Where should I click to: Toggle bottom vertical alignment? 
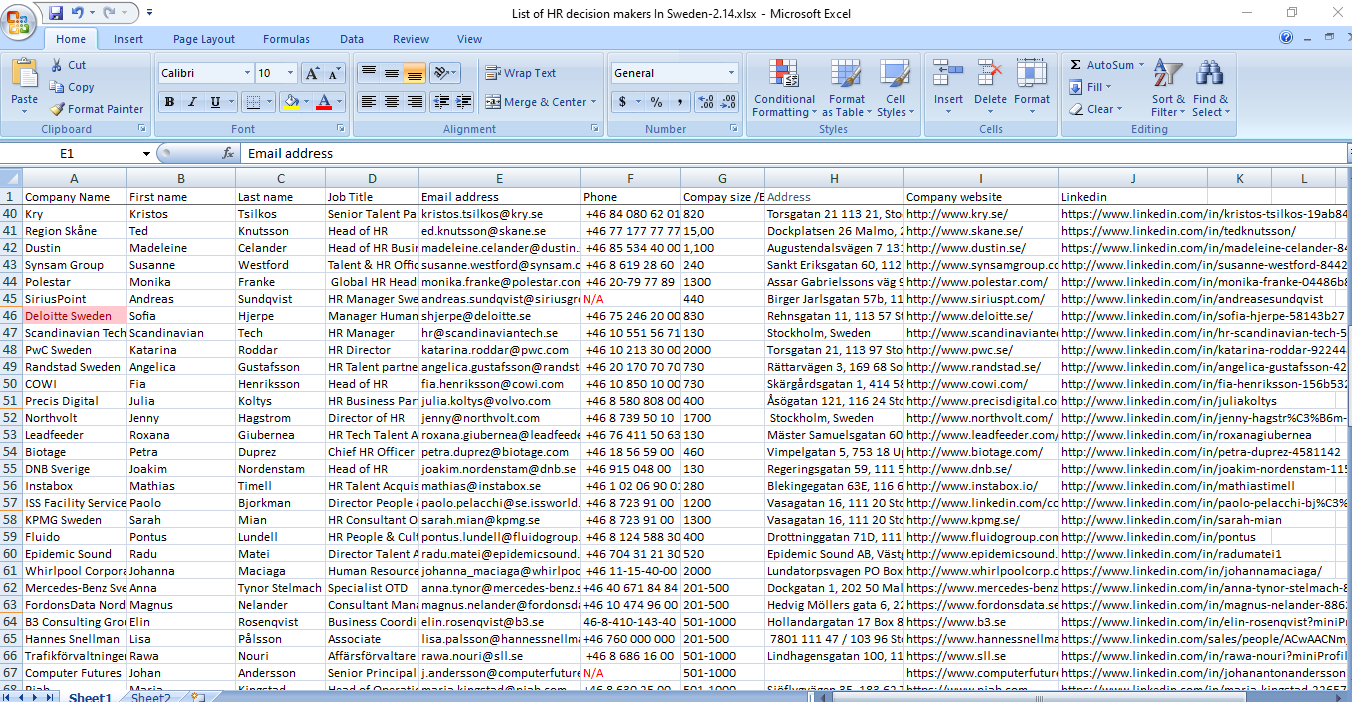tap(414, 73)
